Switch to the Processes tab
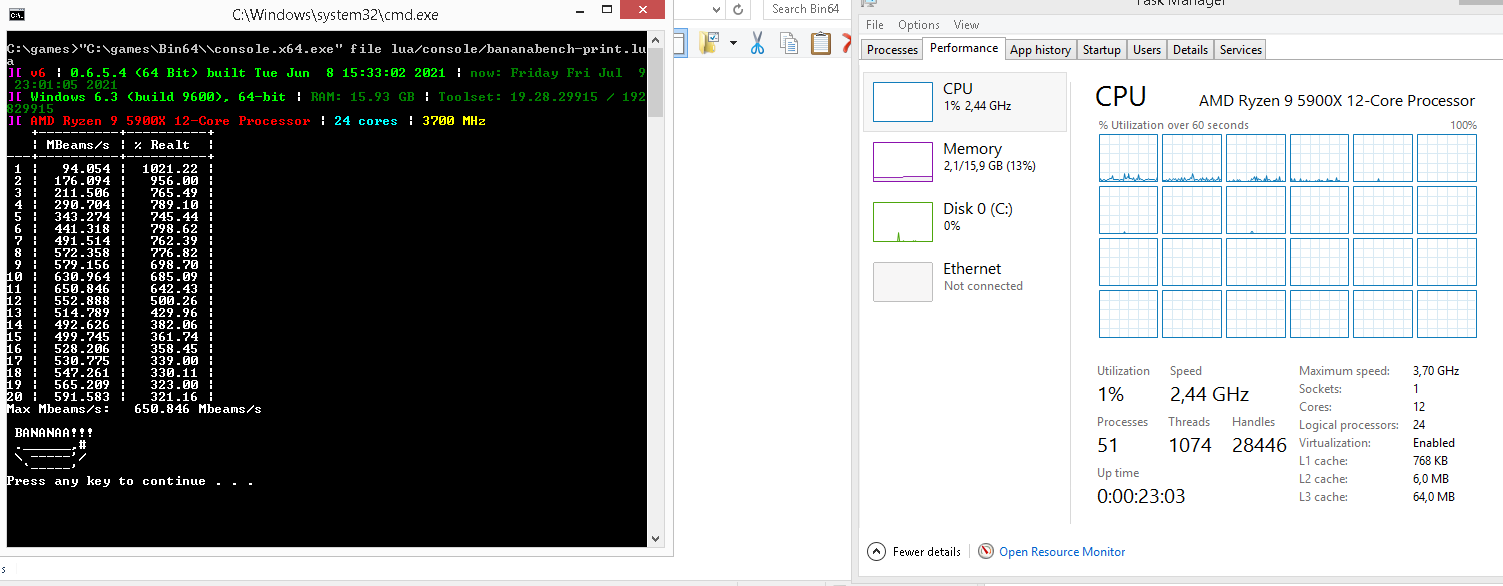The width and height of the screenshot is (1503, 586). tap(892, 50)
